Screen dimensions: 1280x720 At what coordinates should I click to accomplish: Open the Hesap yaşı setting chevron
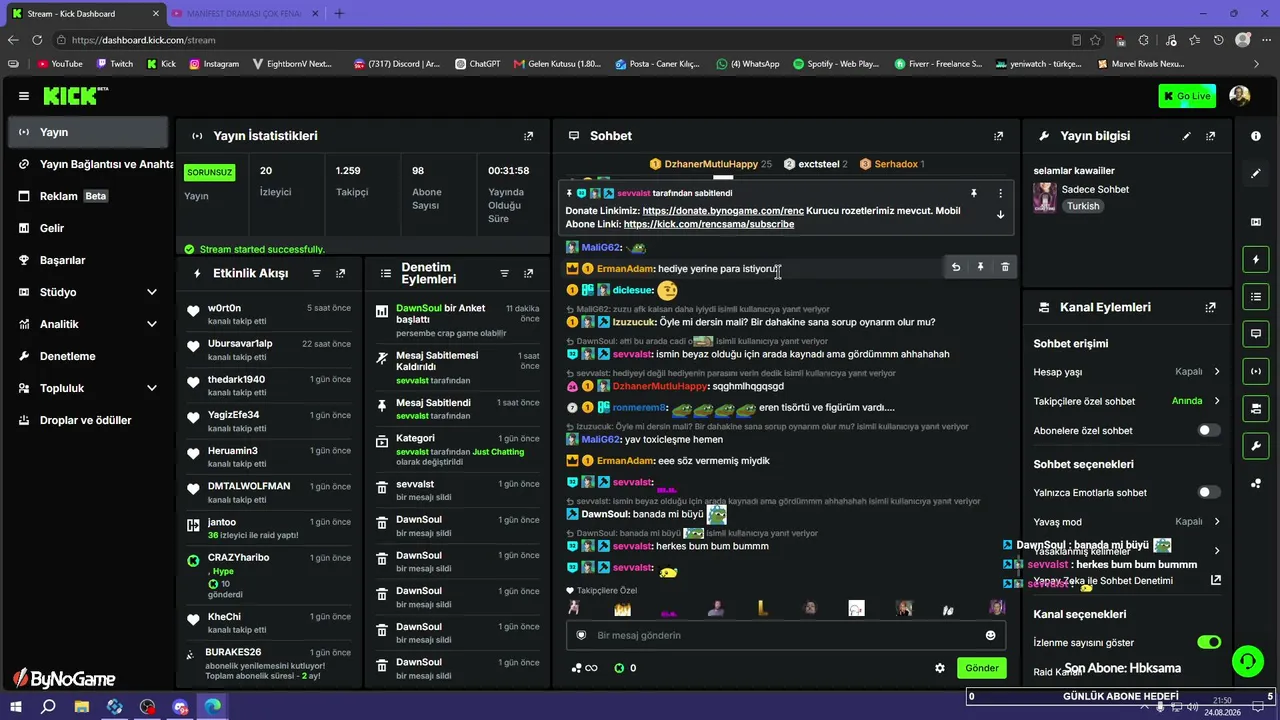[x=1217, y=372]
